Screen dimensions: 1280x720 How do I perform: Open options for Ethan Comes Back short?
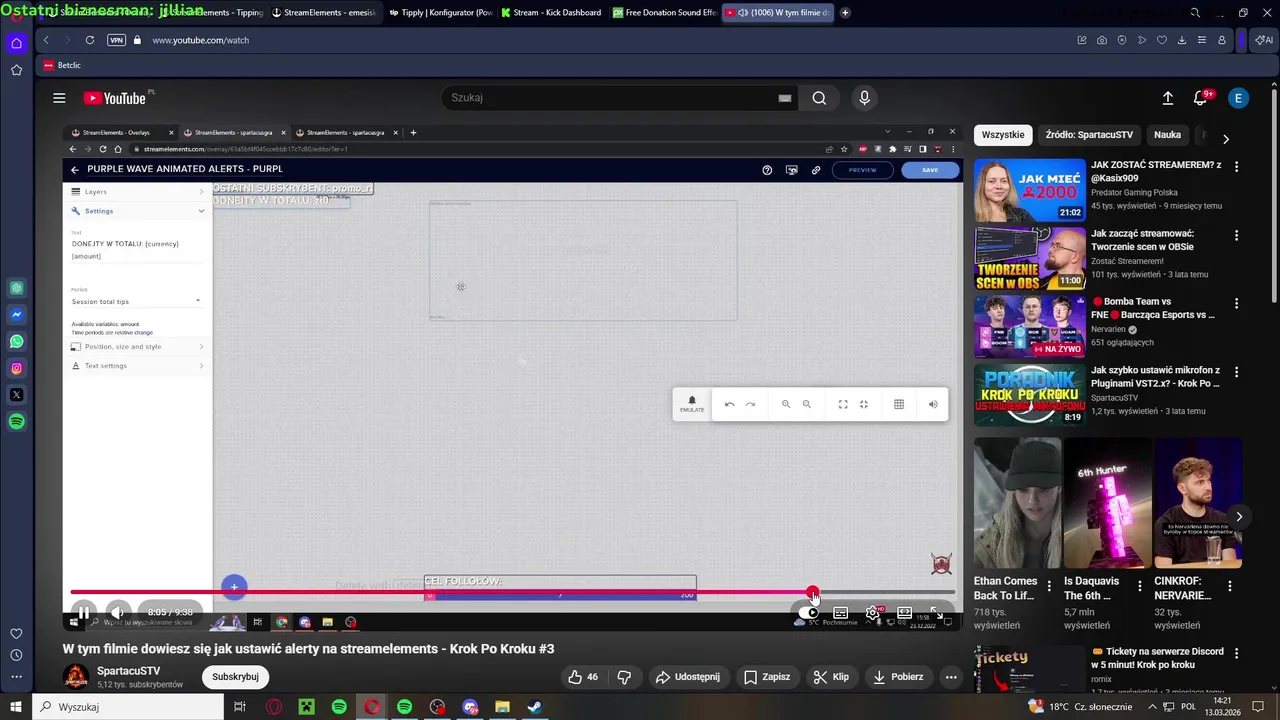point(1049,586)
